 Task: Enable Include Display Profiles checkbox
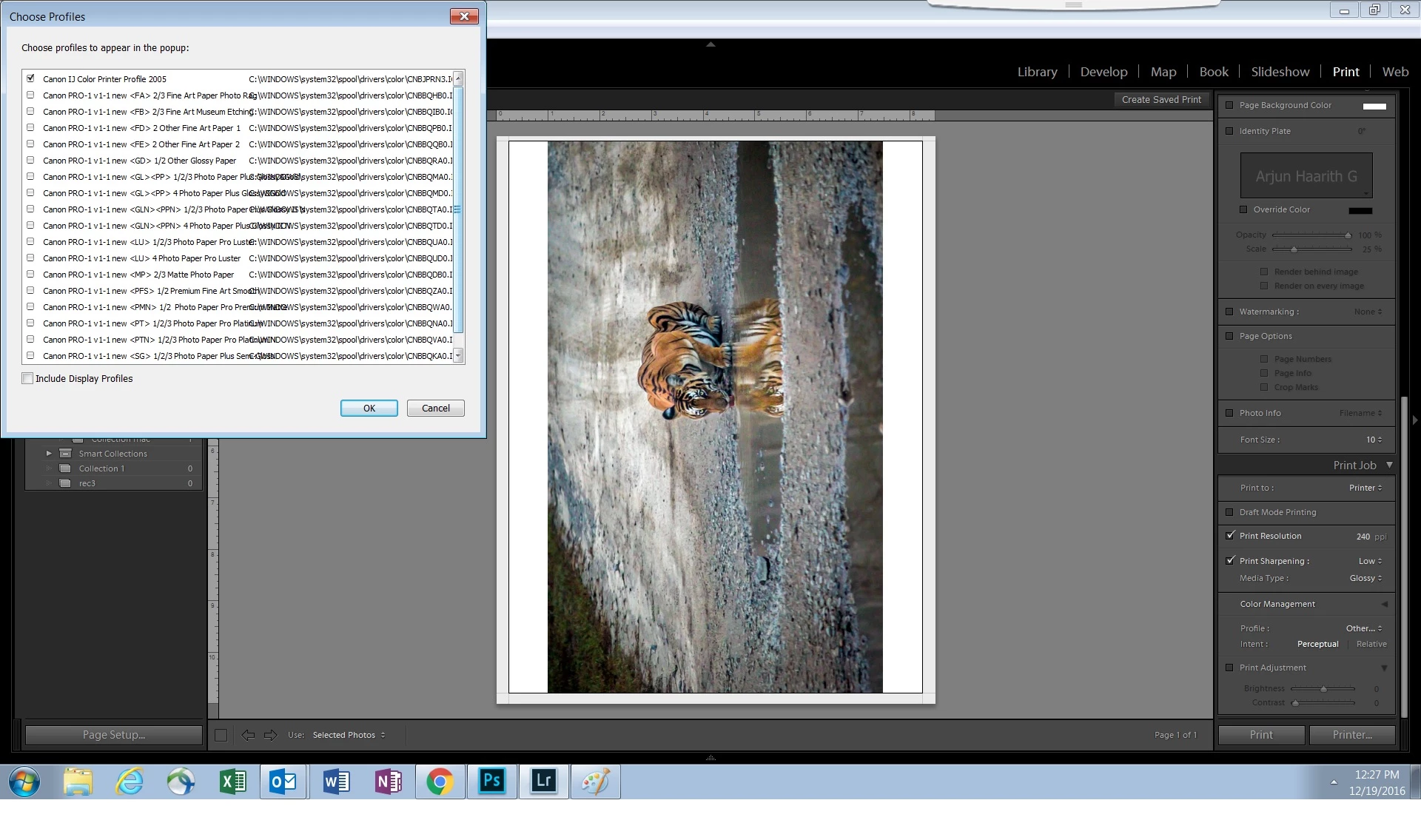click(28, 378)
